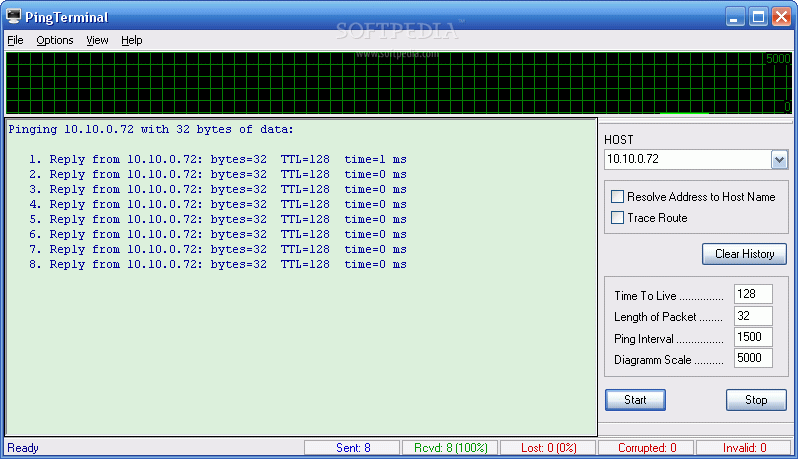Click the 'Sent: 8' status panel

click(352, 448)
